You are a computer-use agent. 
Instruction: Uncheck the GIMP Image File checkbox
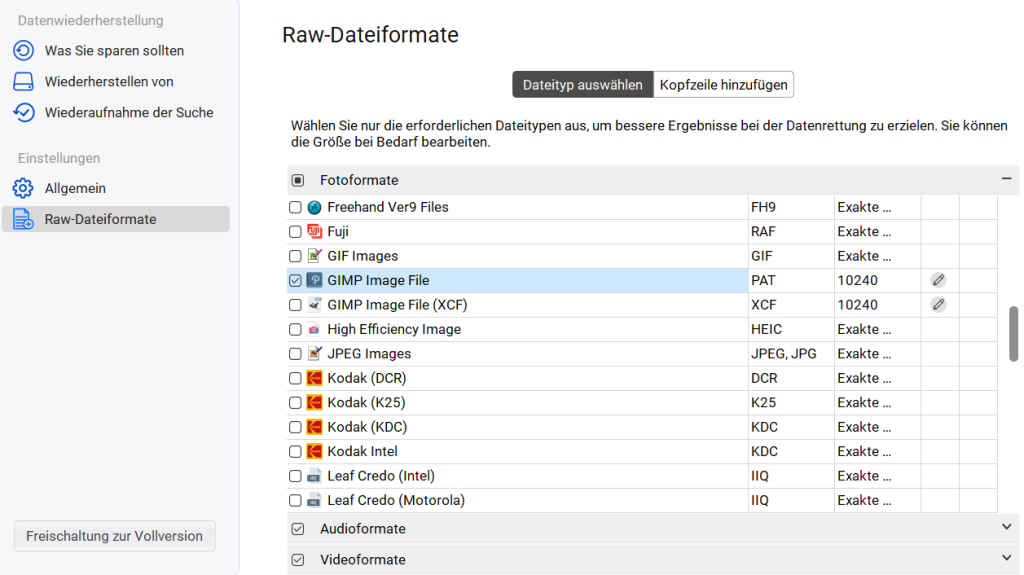(295, 281)
